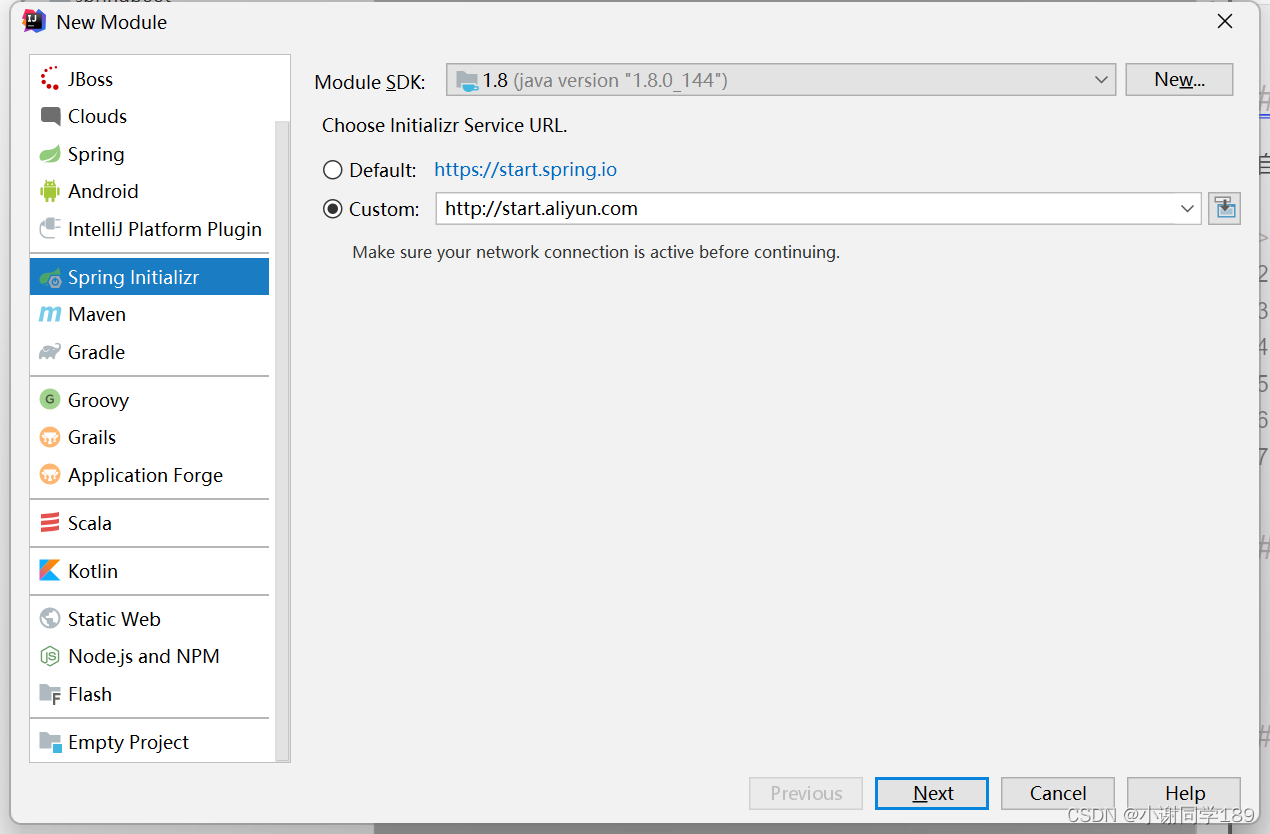Click the New... SDK button
Image resolution: width=1270 pixels, height=834 pixels.
click(x=1179, y=80)
